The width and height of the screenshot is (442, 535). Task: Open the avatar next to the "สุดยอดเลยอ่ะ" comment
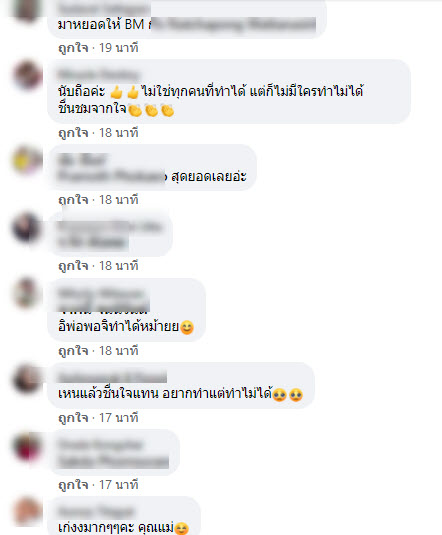[x=27, y=160]
